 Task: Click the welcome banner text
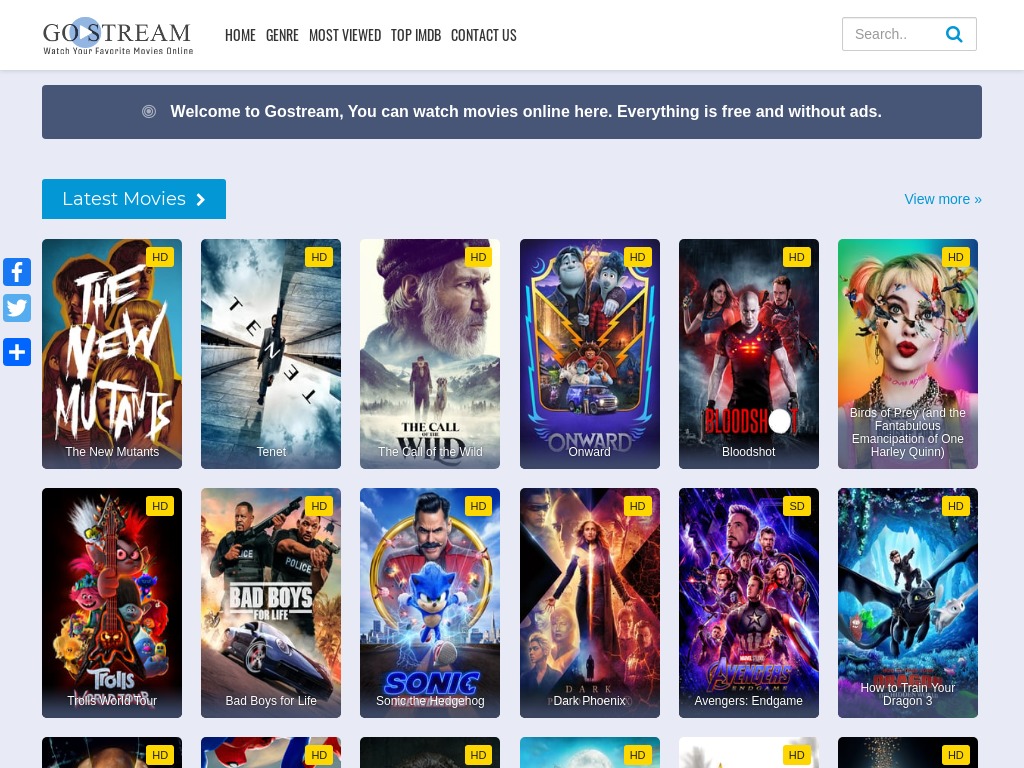pos(526,112)
